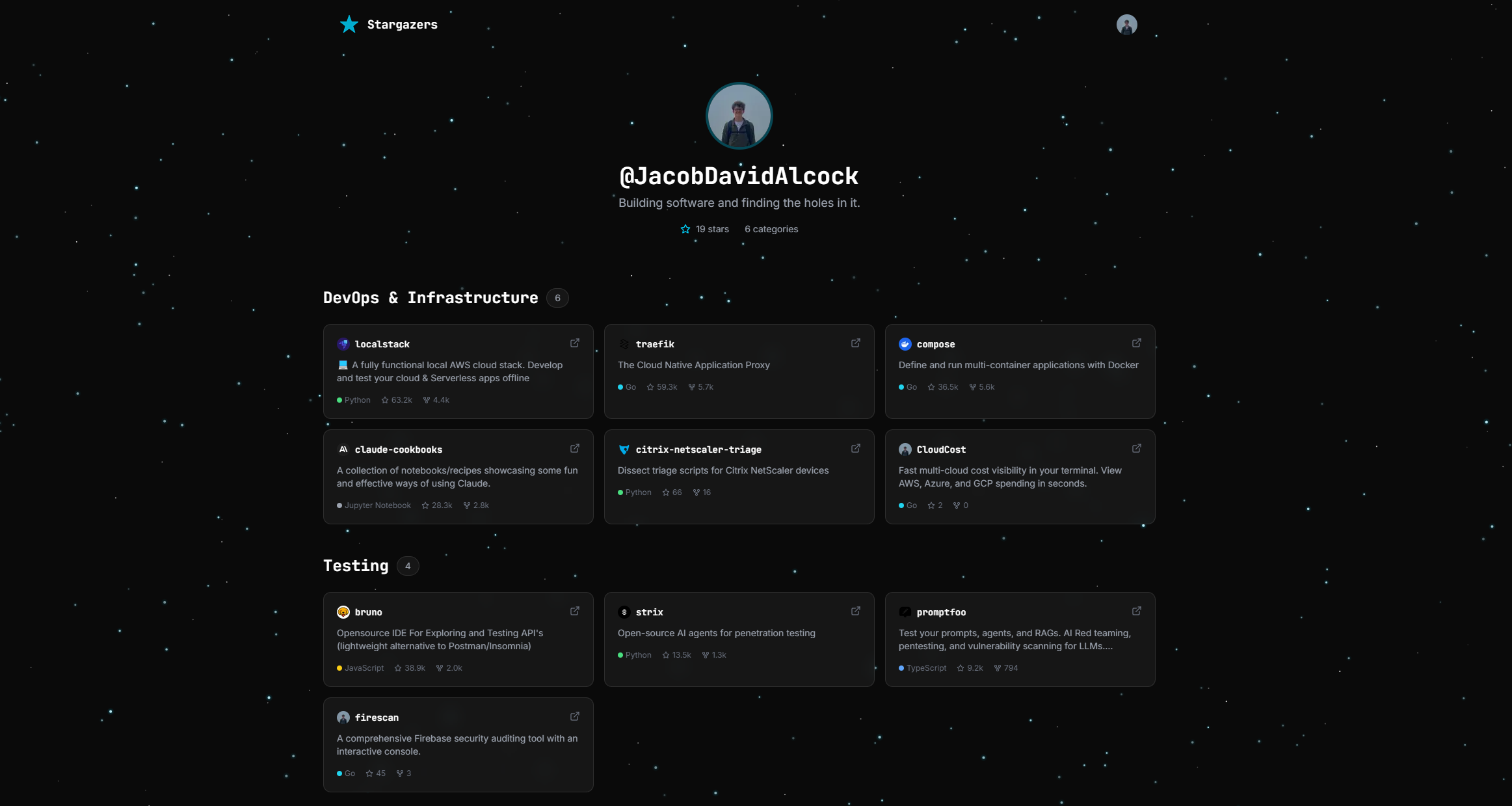Click the 6 badge on DevOps & Infrastructure

tap(557, 297)
